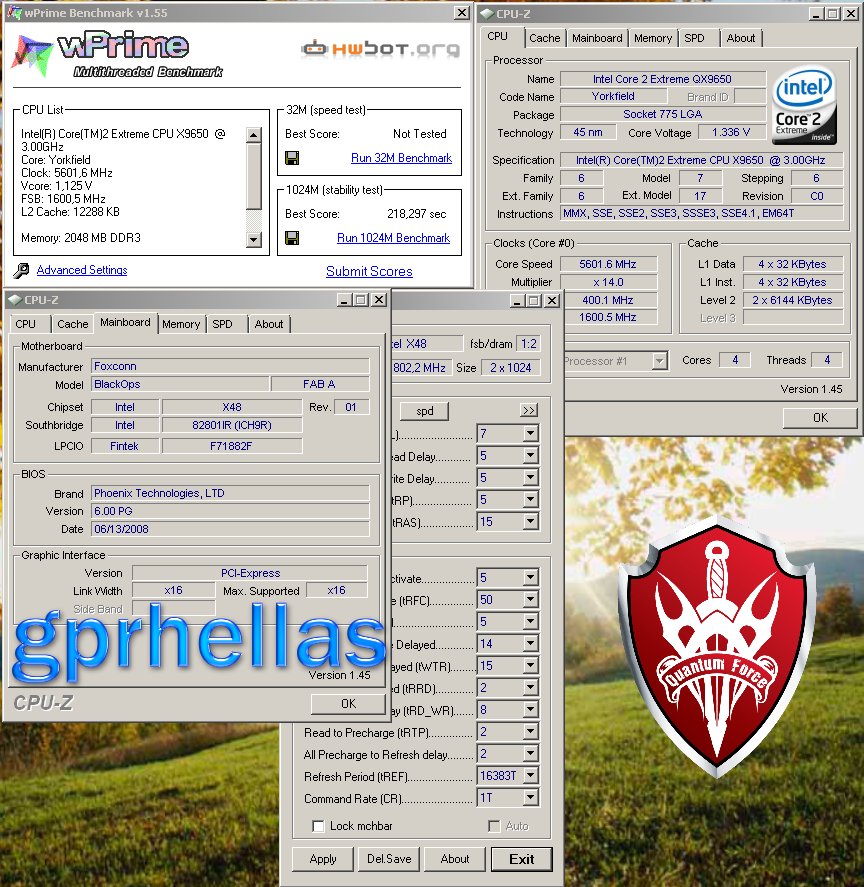Open the tWTR dropdown showing 15

(x=530, y=666)
